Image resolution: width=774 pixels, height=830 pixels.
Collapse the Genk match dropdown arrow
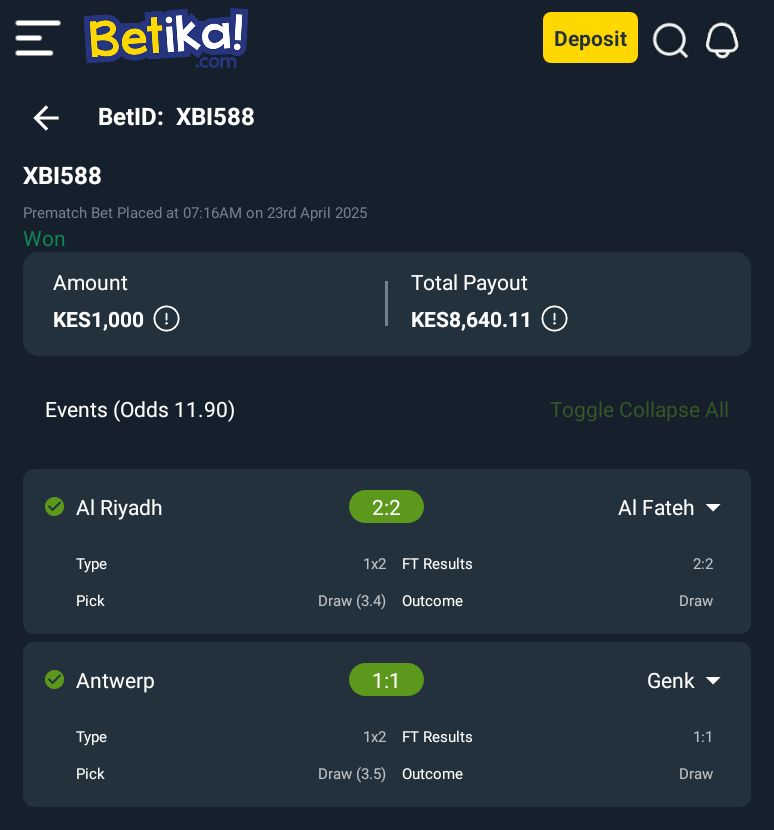[x=713, y=681]
